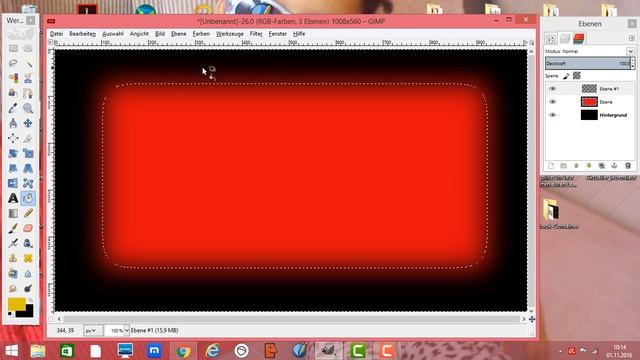The image size is (640, 360).
Task: Select the Ellipse Select tool
Action: coord(28,48)
